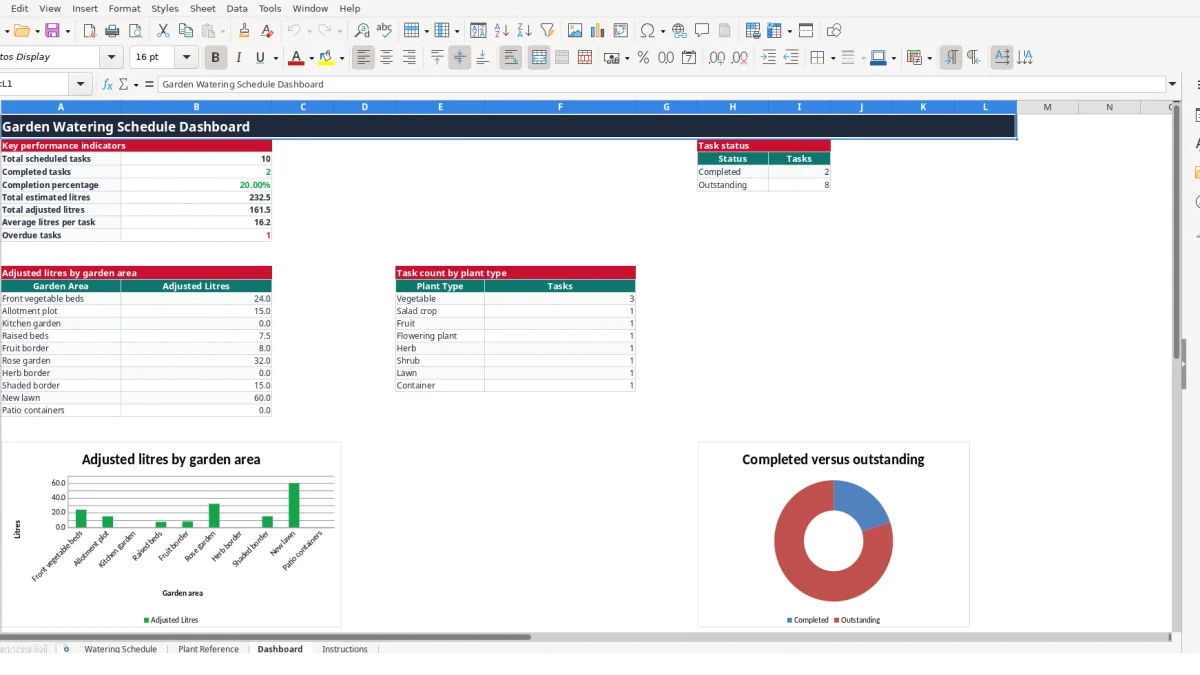Click the Completed versus outstanding donut chart
This screenshot has width=1200, height=675.
tap(833, 540)
